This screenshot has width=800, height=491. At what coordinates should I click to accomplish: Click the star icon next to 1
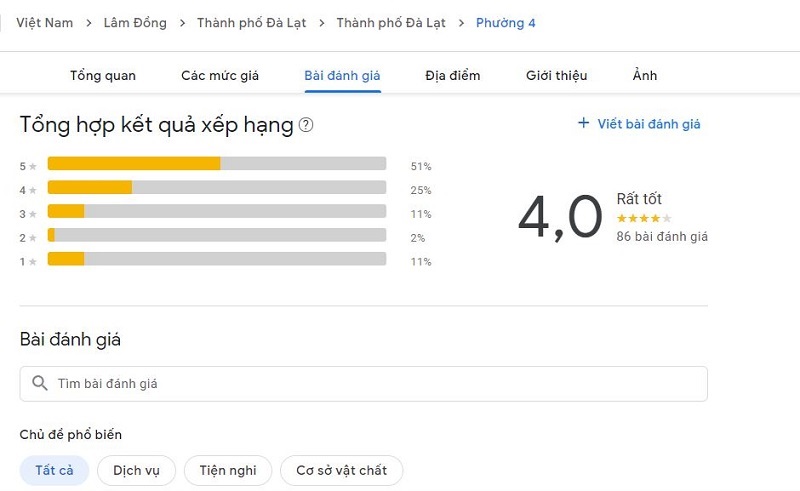33,262
